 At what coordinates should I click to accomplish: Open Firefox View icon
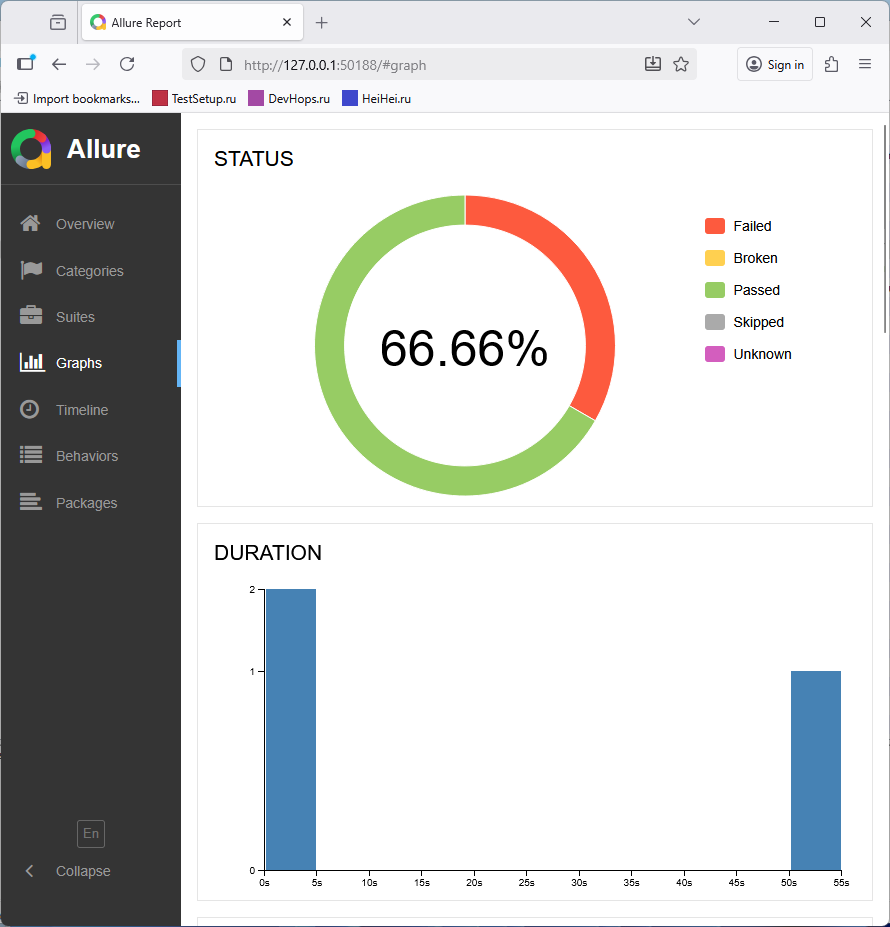(x=57, y=22)
